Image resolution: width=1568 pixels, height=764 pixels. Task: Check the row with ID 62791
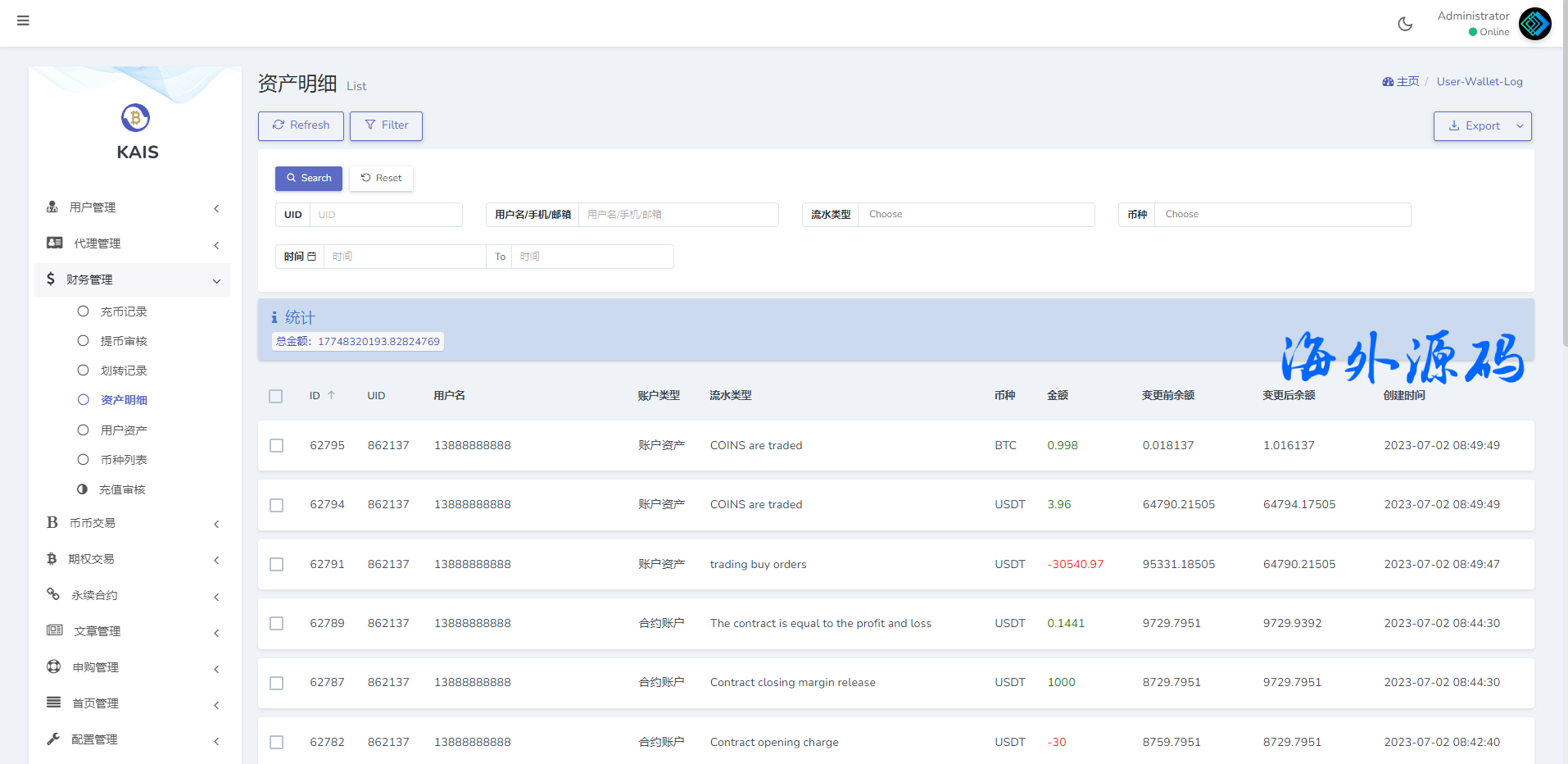click(277, 565)
